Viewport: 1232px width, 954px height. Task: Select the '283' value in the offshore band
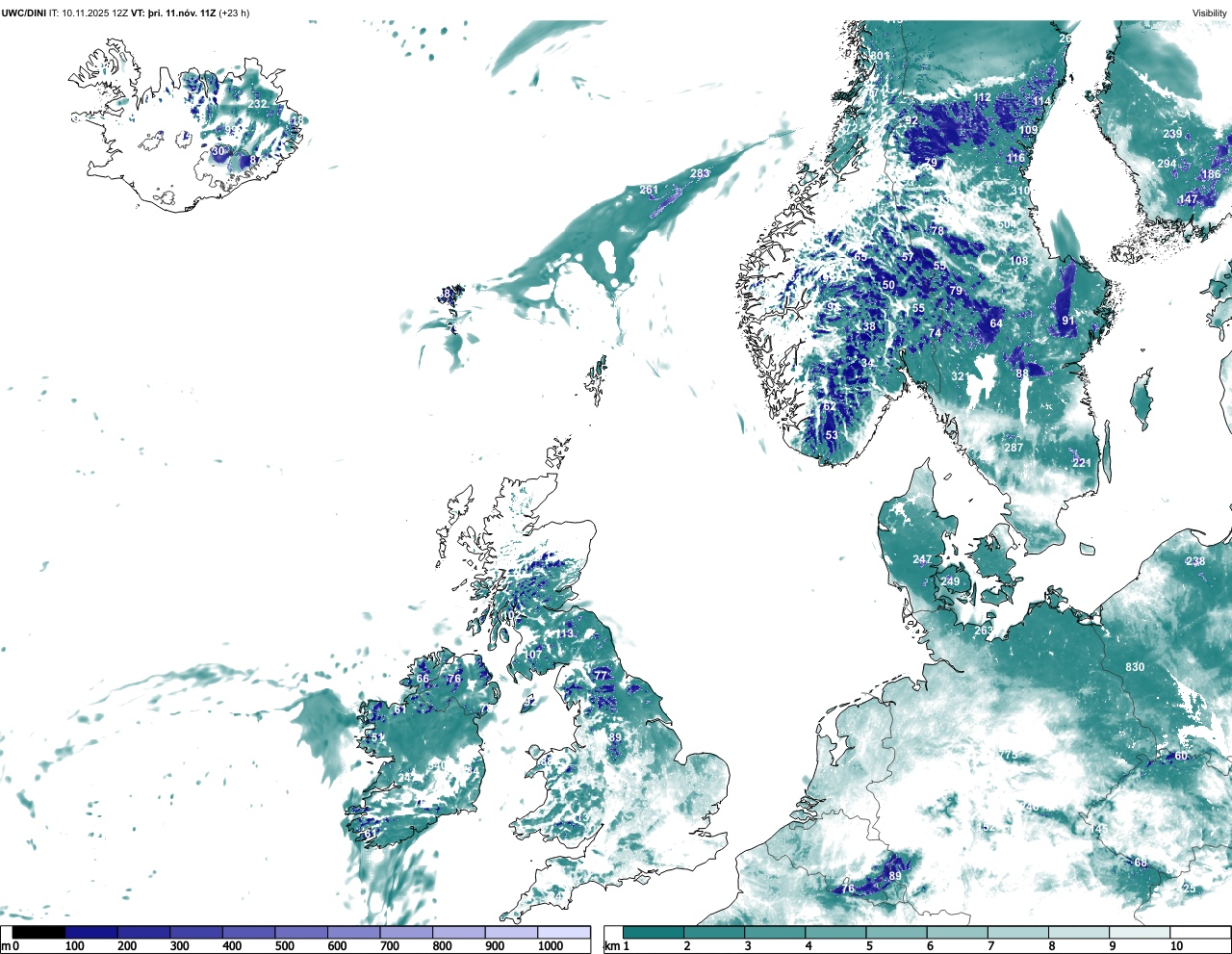coord(700,173)
